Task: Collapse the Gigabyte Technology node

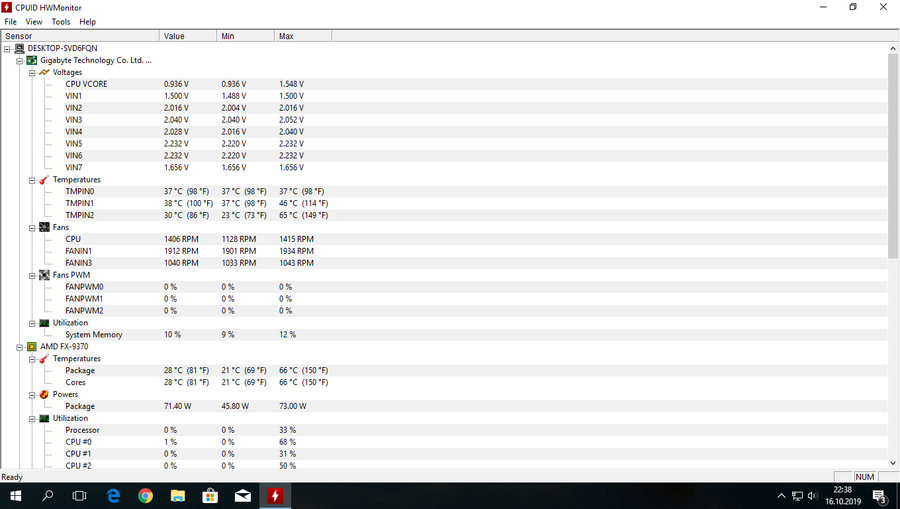Action: pyautogui.click(x=20, y=61)
